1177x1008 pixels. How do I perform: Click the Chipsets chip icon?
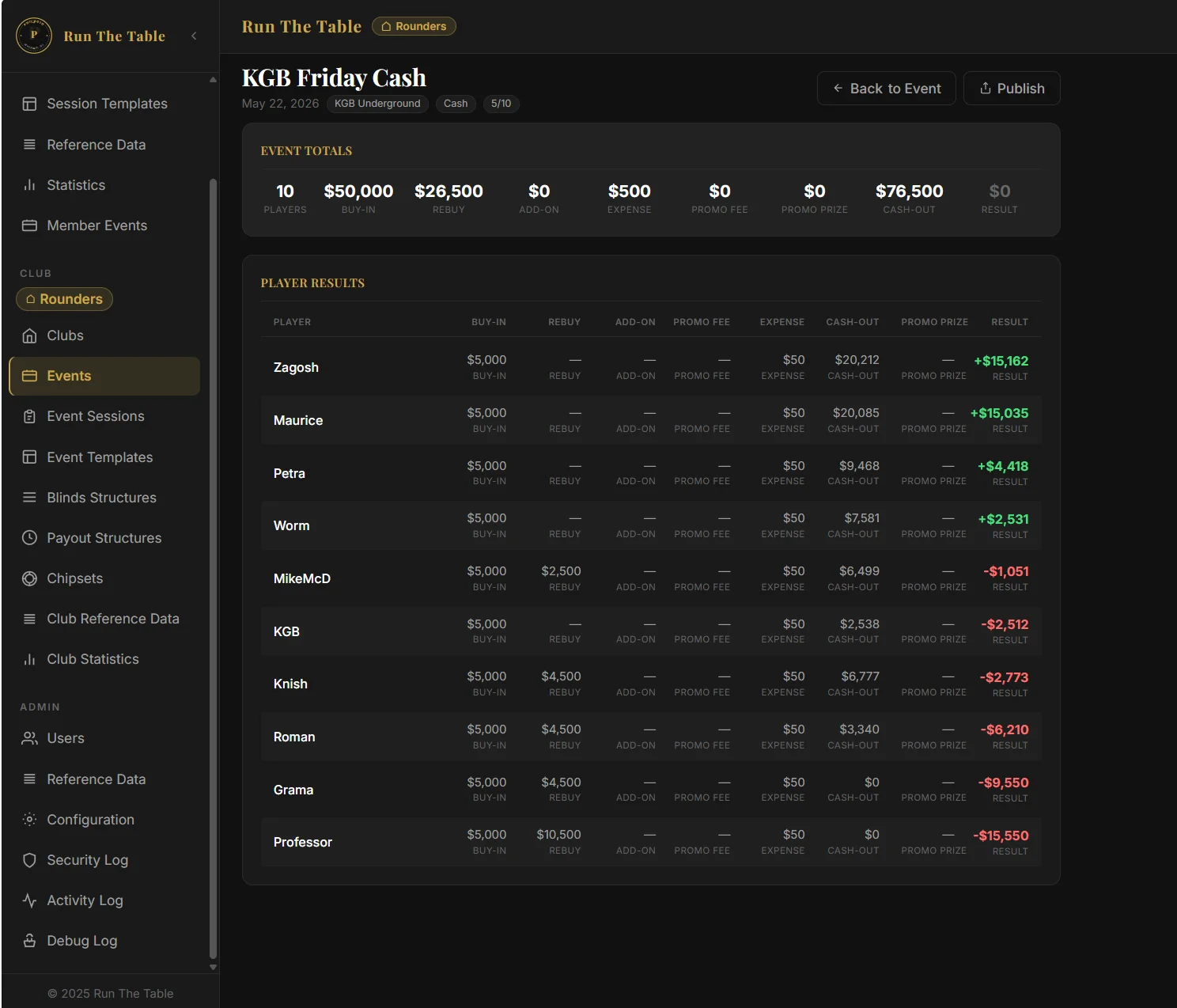pos(29,578)
